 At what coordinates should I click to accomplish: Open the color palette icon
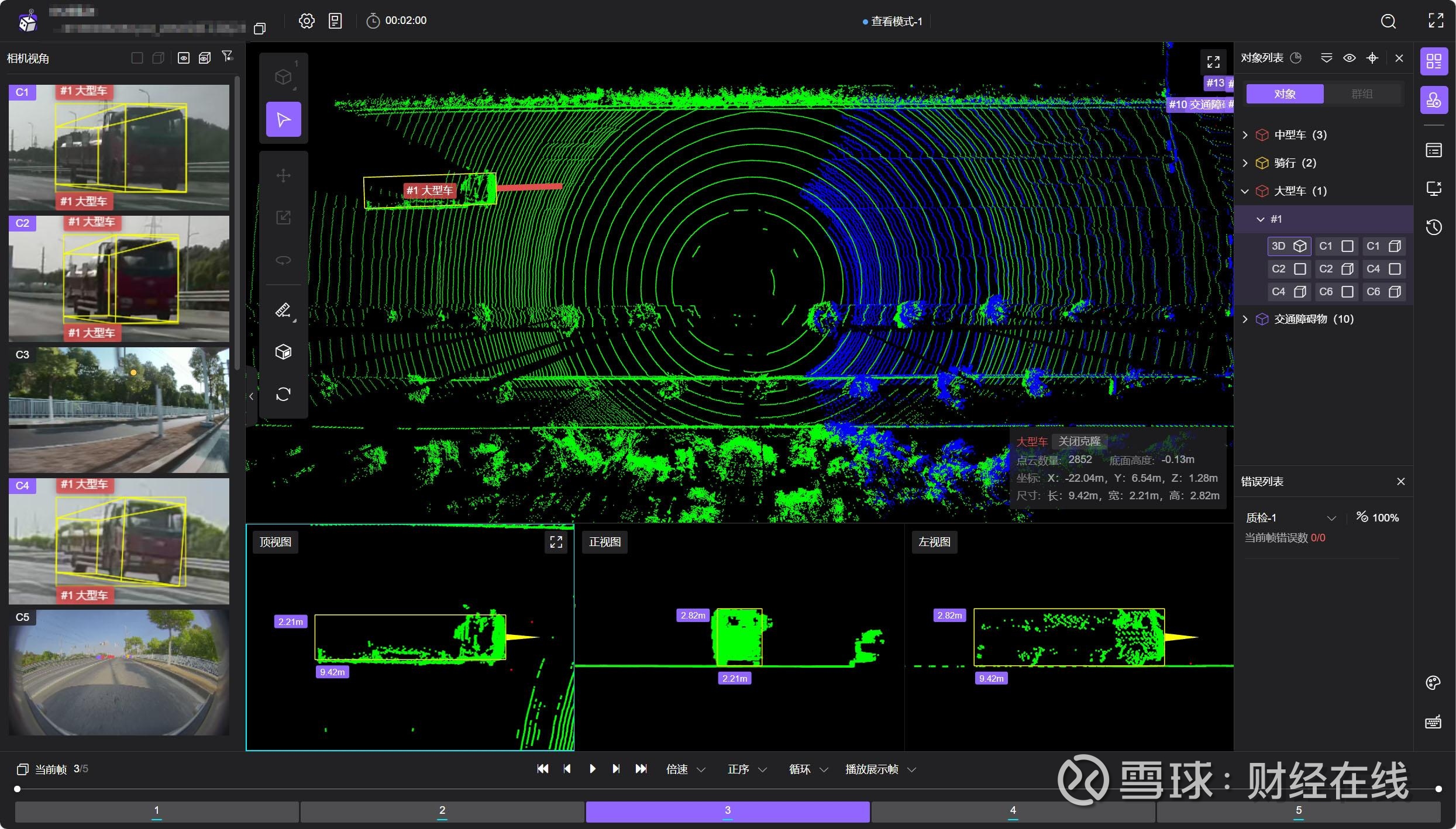tap(1433, 683)
